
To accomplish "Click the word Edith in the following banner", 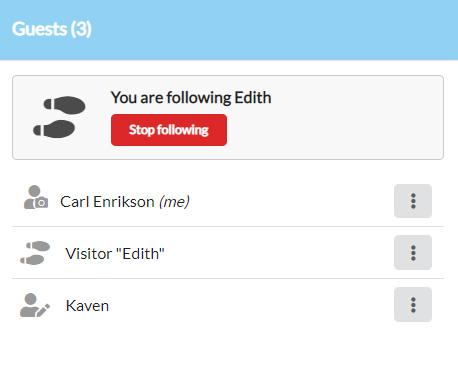I will [253, 98].
